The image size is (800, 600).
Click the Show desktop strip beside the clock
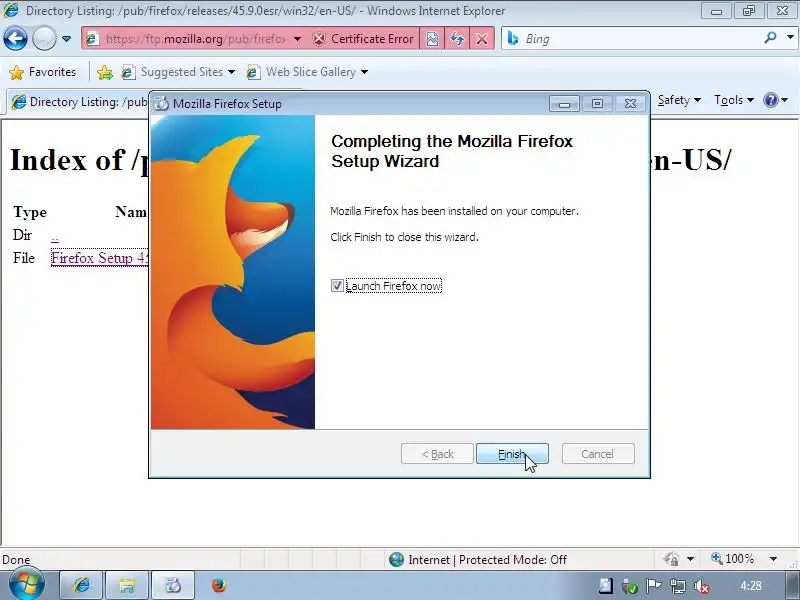(x=790, y=586)
